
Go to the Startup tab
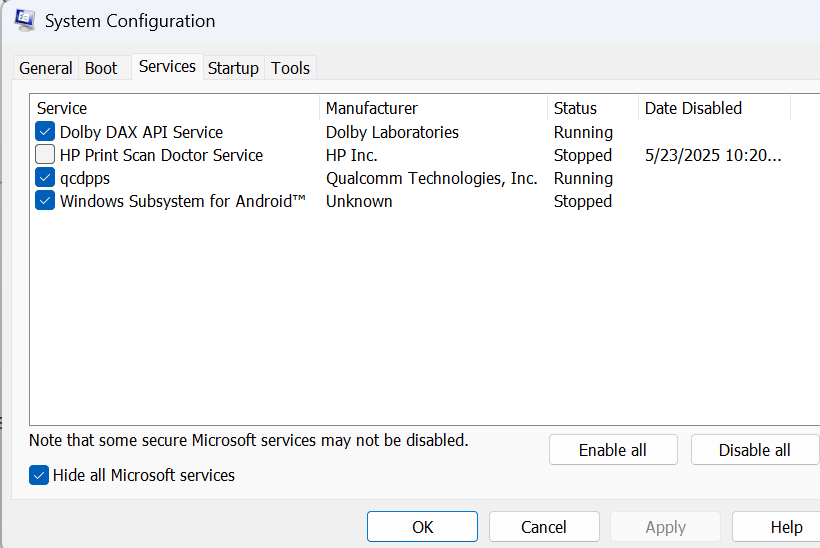(233, 68)
